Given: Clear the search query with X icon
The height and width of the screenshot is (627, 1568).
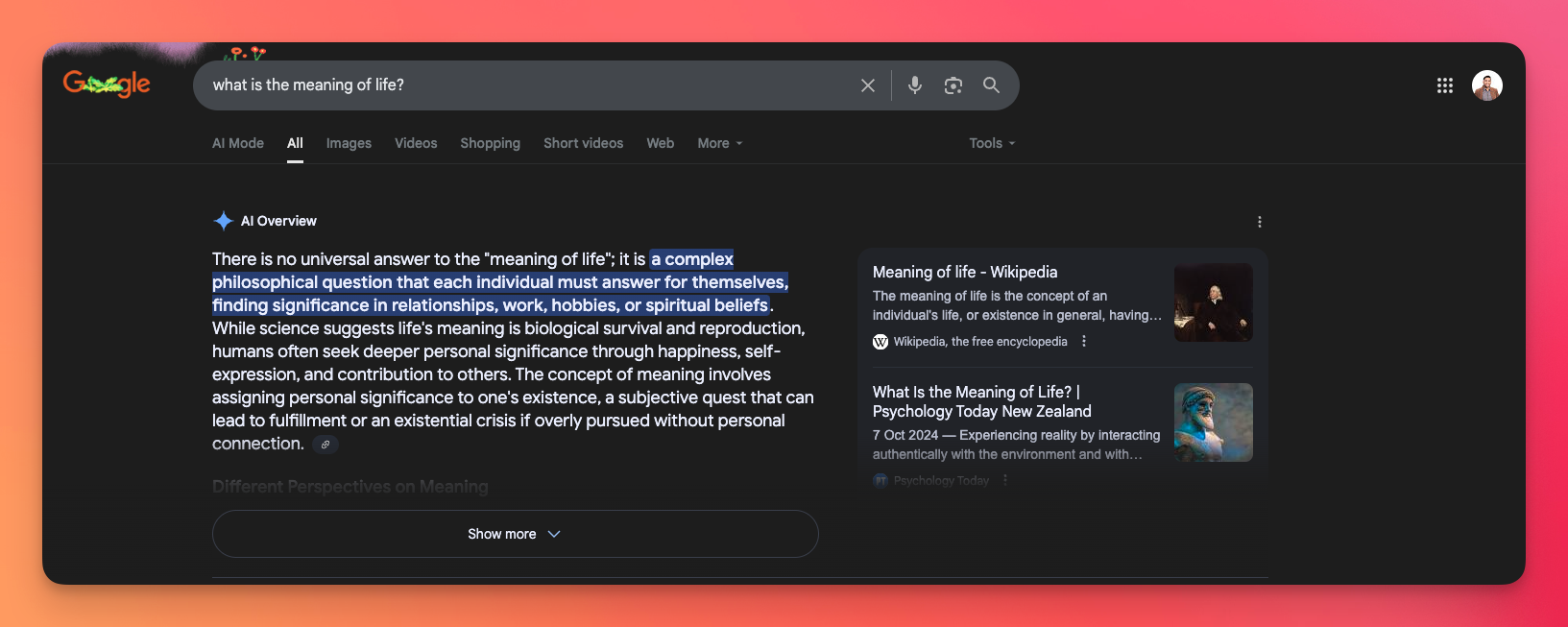Looking at the screenshot, I should pos(868,85).
